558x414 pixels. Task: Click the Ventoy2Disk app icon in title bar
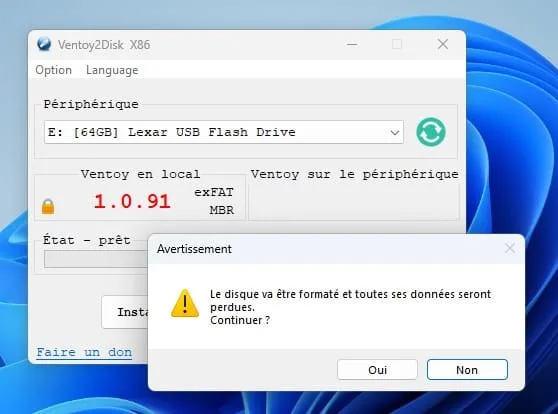coord(44,44)
